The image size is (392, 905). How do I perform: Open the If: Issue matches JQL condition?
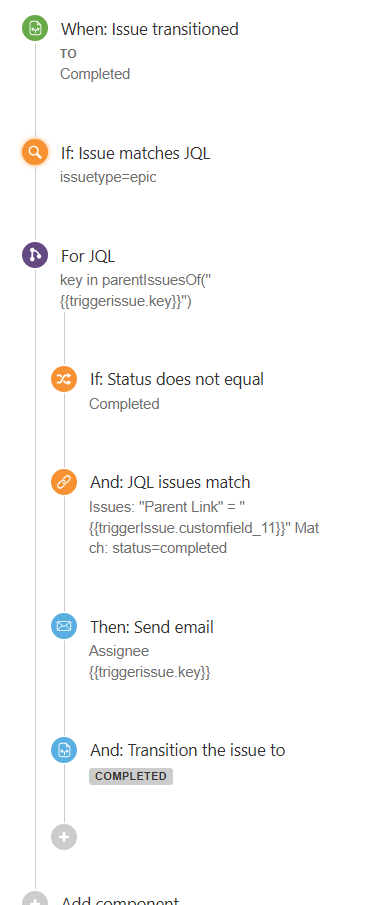pos(136,154)
